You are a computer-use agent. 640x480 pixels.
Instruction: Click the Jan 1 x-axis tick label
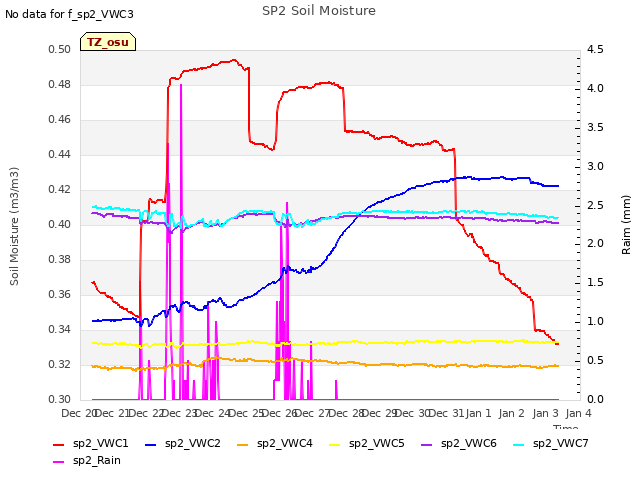pos(478,413)
